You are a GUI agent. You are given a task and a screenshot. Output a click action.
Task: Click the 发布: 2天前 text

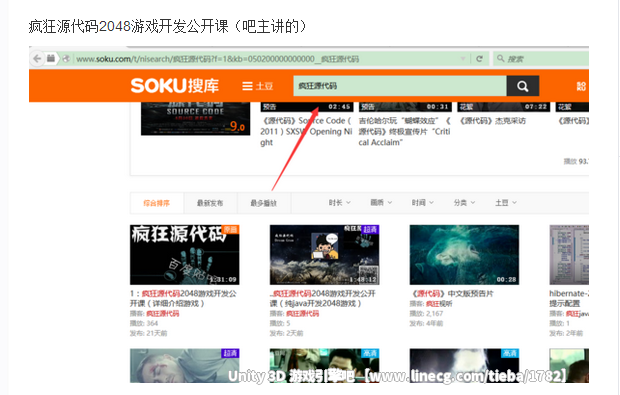[x=287, y=333]
